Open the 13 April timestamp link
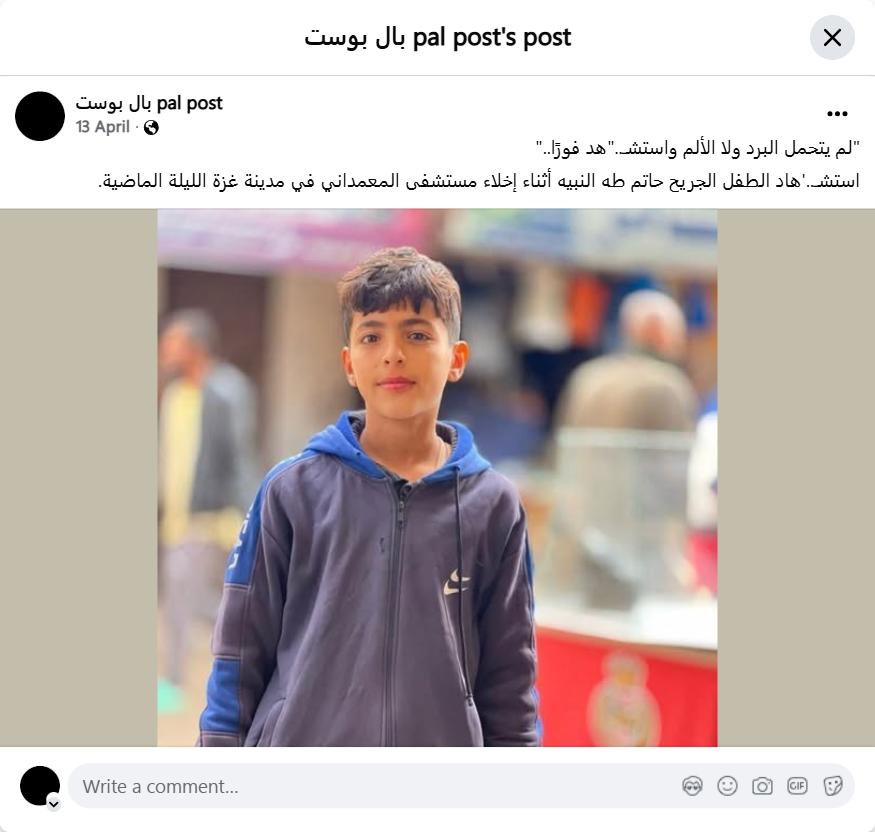The width and height of the screenshot is (875, 832). click(103, 127)
